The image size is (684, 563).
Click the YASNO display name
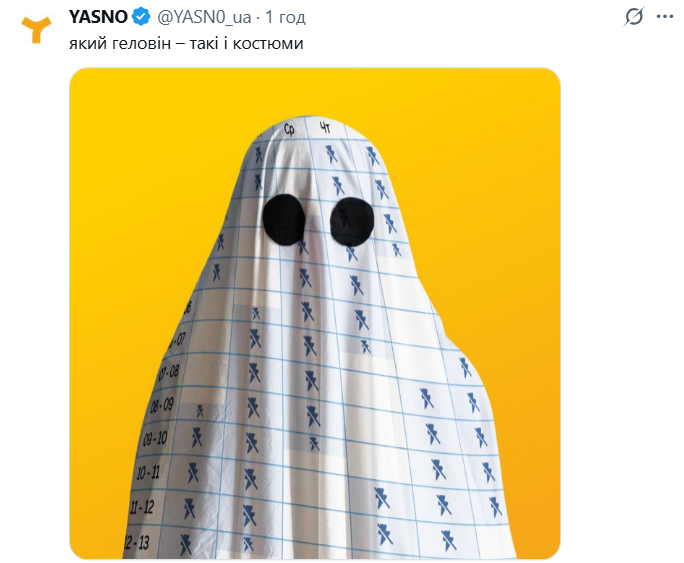pos(98,17)
